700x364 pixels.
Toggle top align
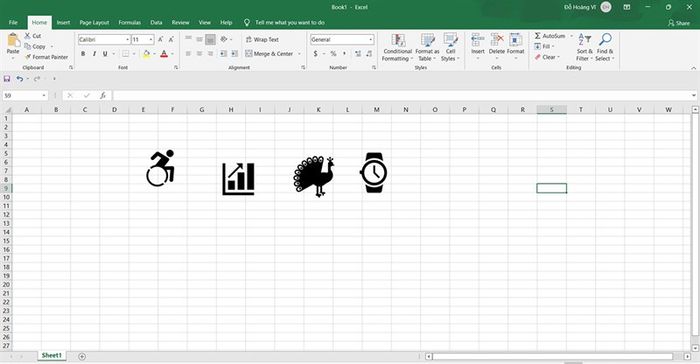(188, 40)
